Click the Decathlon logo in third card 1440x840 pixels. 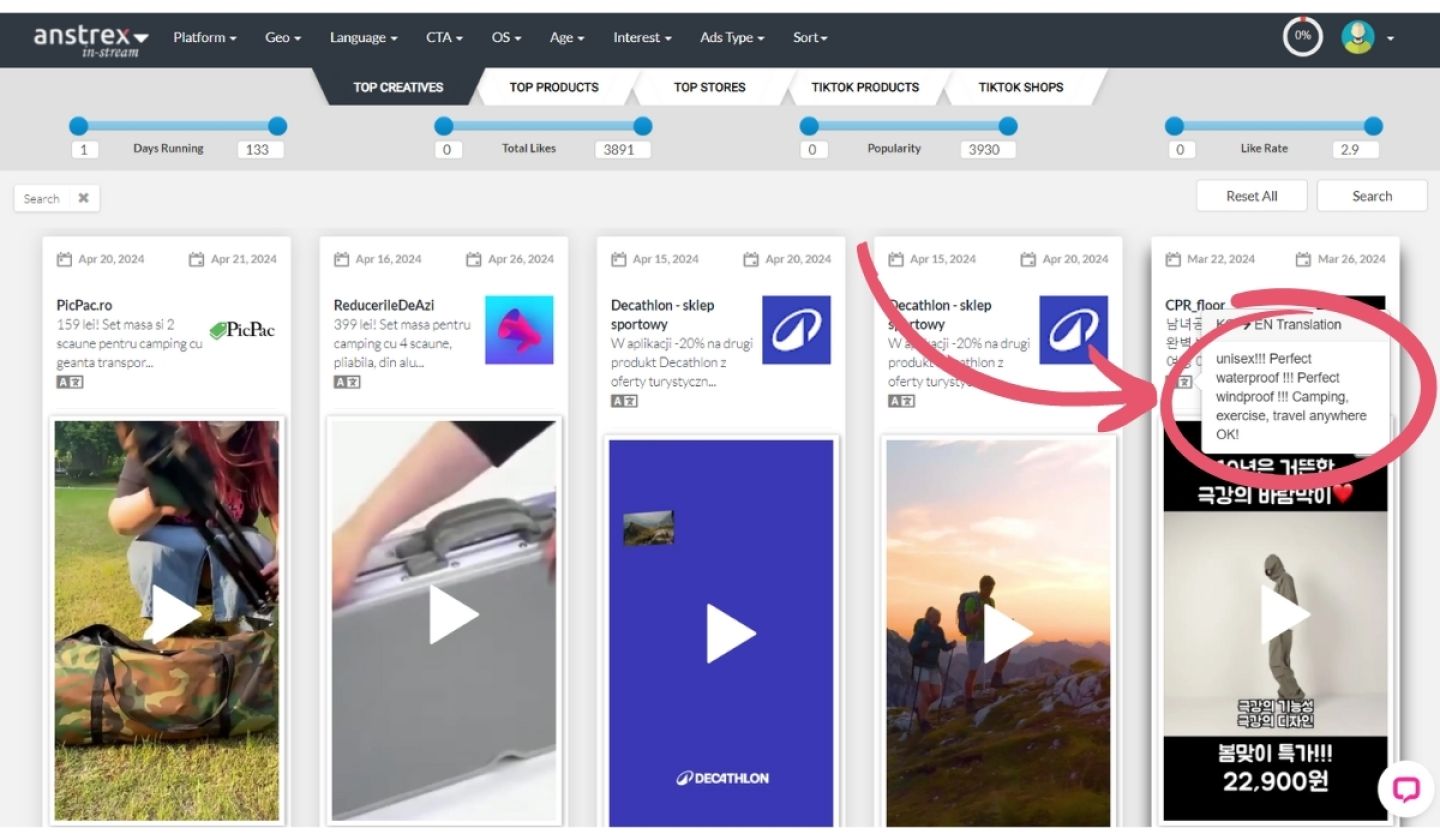pos(795,330)
